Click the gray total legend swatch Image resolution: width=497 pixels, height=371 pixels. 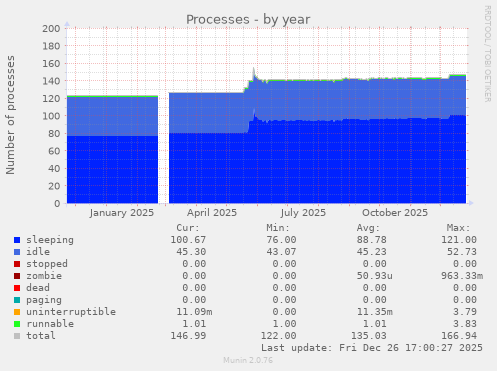[17, 336]
